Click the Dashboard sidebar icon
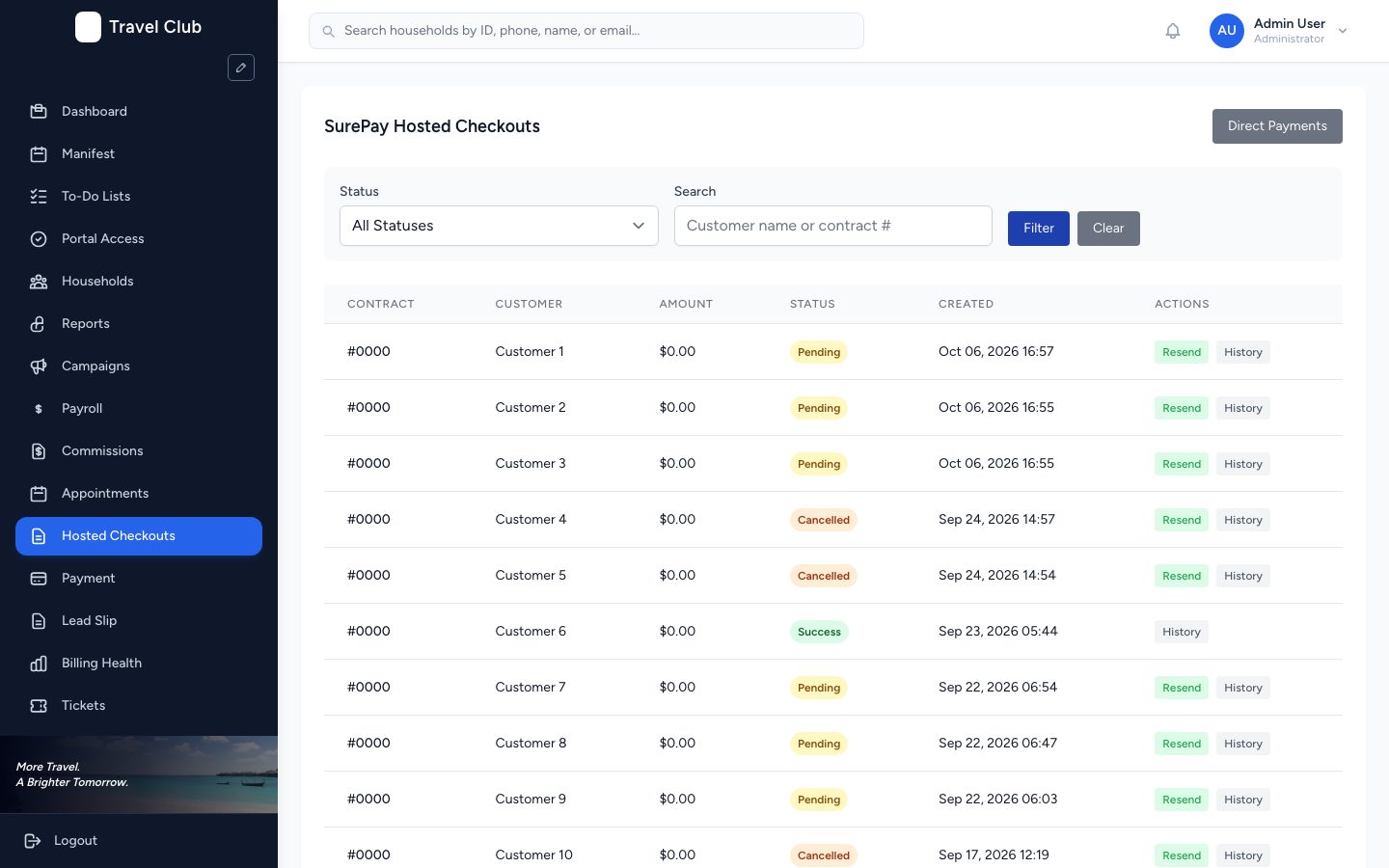Screen dimensions: 1389x868 pos(39,111)
